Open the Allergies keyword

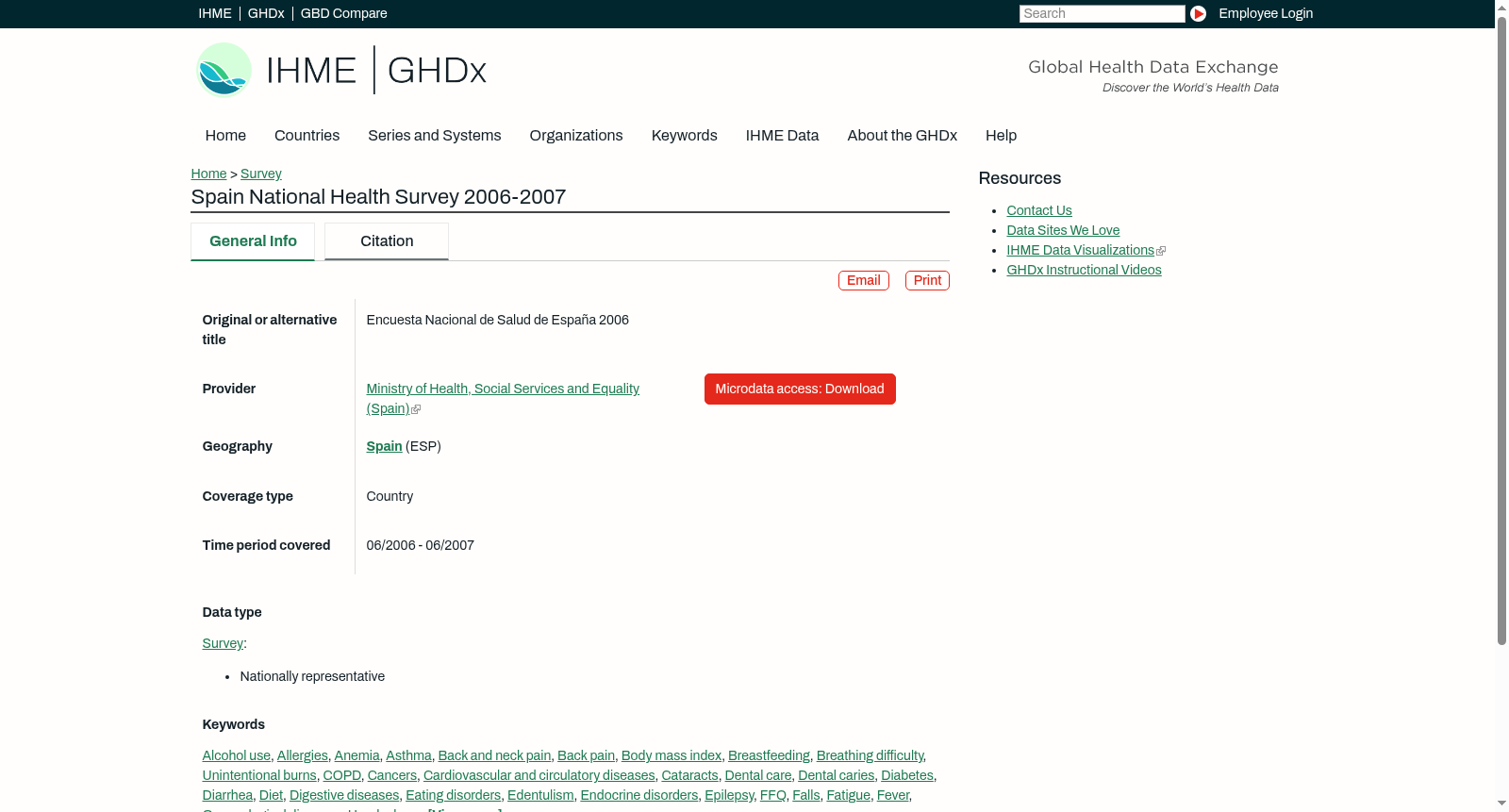(303, 755)
